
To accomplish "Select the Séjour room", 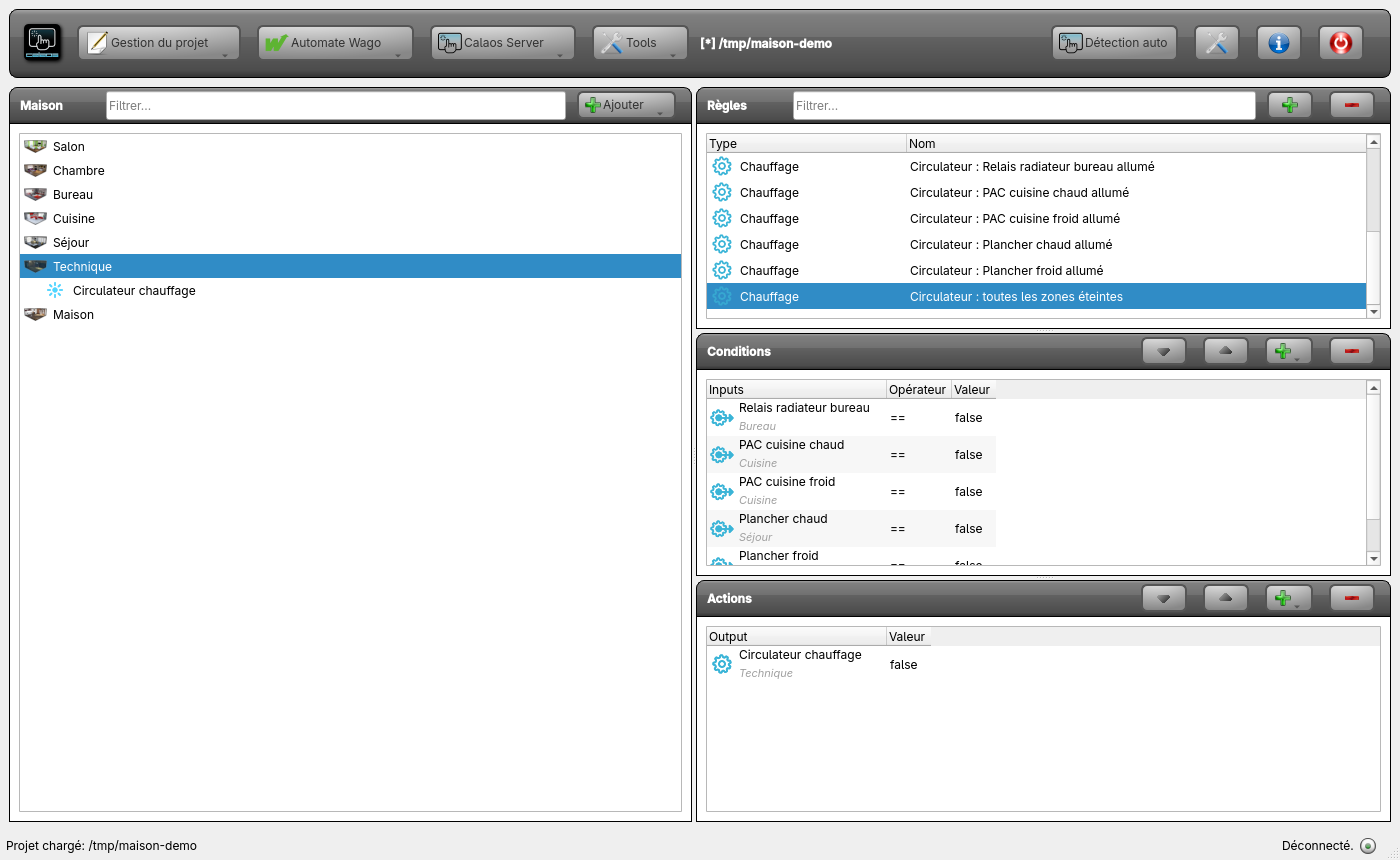I will point(350,242).
